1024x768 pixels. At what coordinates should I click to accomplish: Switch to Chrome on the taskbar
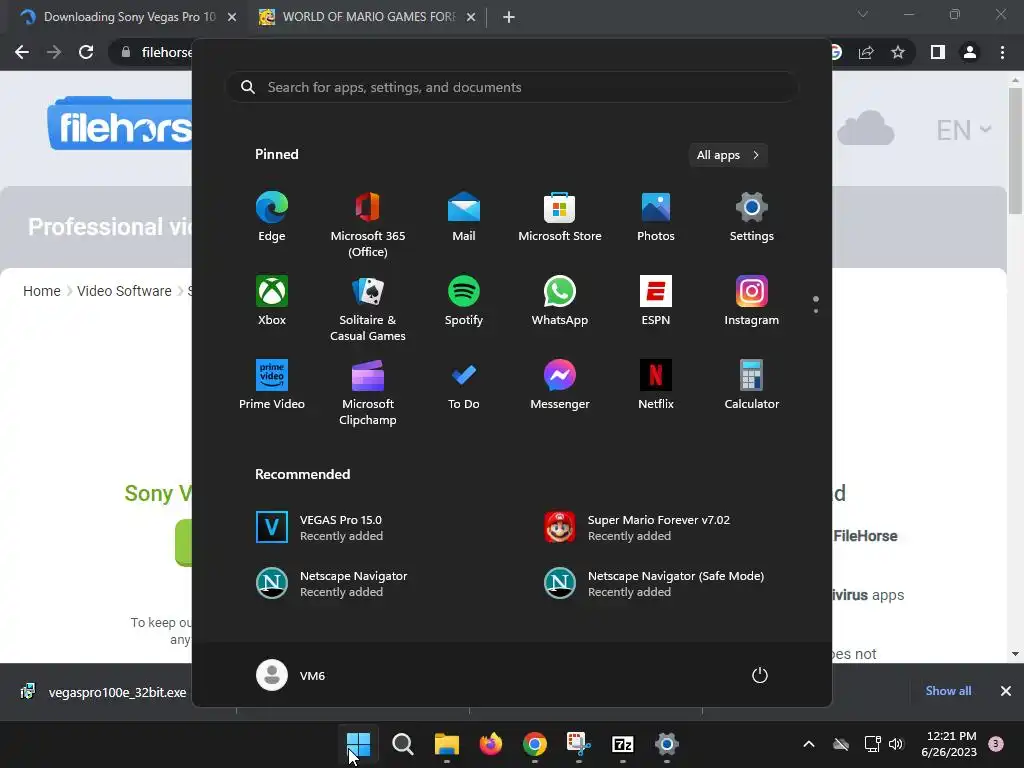click(535, 744)
